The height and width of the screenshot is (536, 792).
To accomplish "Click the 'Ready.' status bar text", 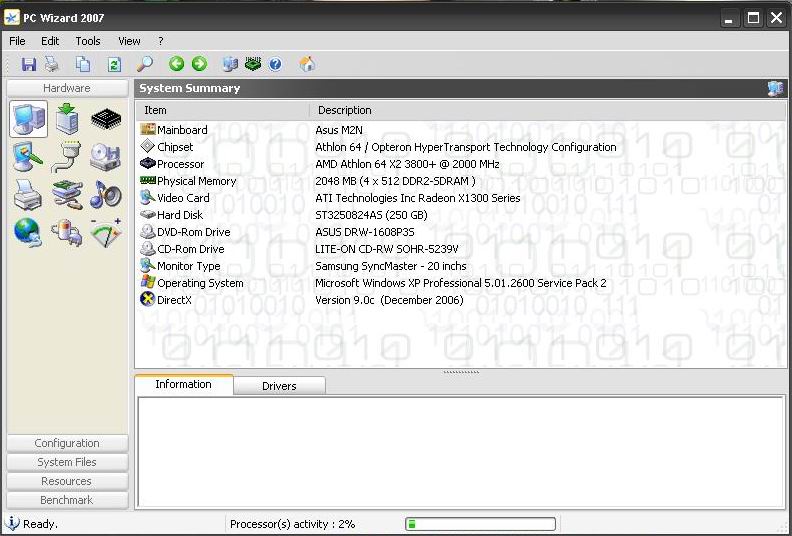I will coord(40,524).
